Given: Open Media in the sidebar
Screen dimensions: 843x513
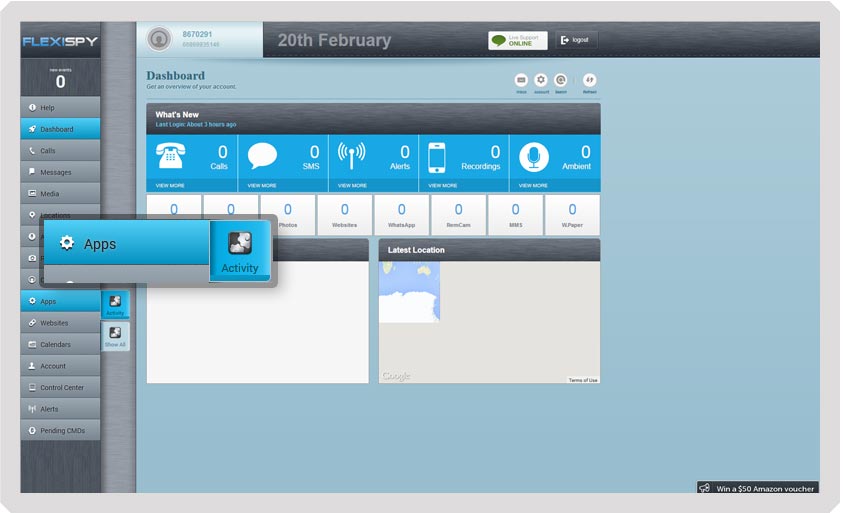Looking at the screenshot, I should (60, 194).
